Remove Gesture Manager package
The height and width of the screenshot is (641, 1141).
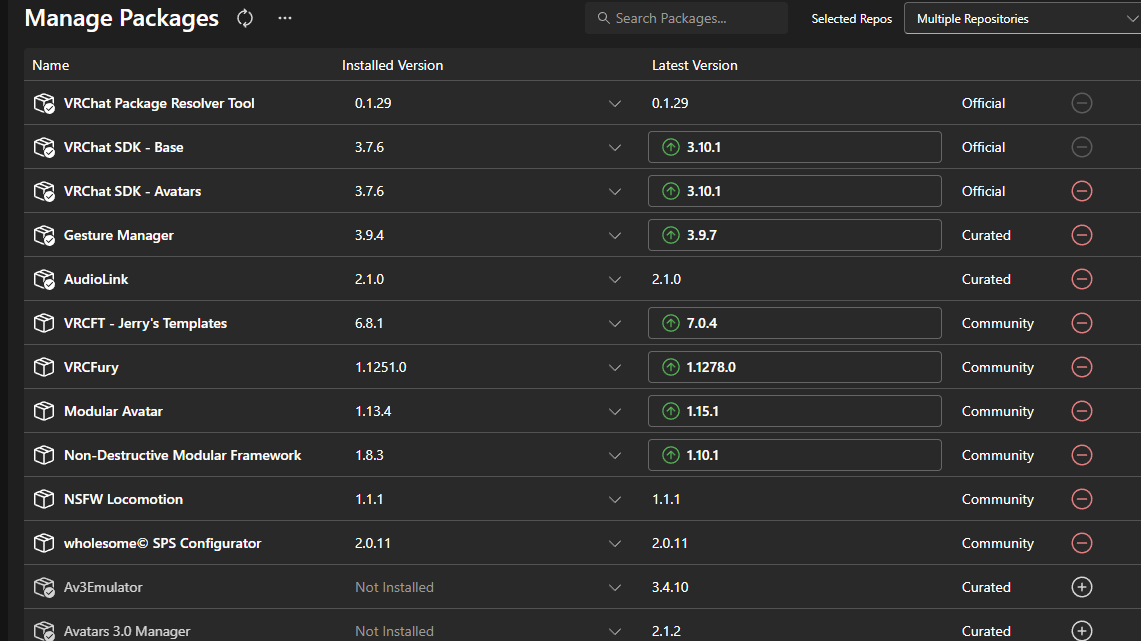(1082, 235)
